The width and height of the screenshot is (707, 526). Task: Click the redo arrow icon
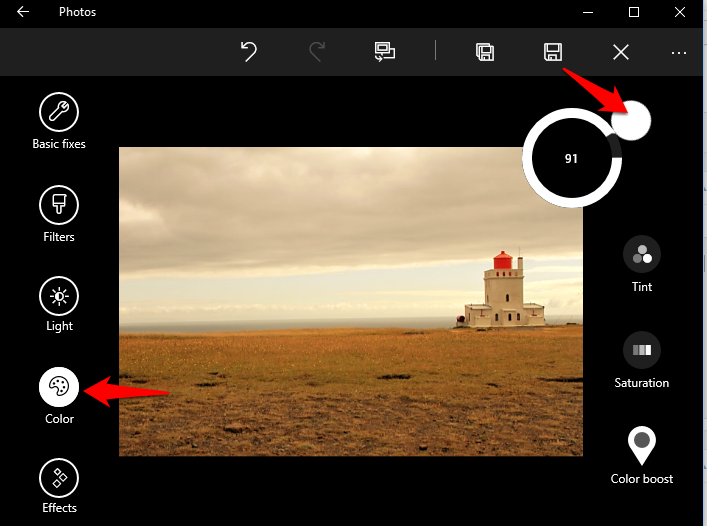(x=317, y=51)
